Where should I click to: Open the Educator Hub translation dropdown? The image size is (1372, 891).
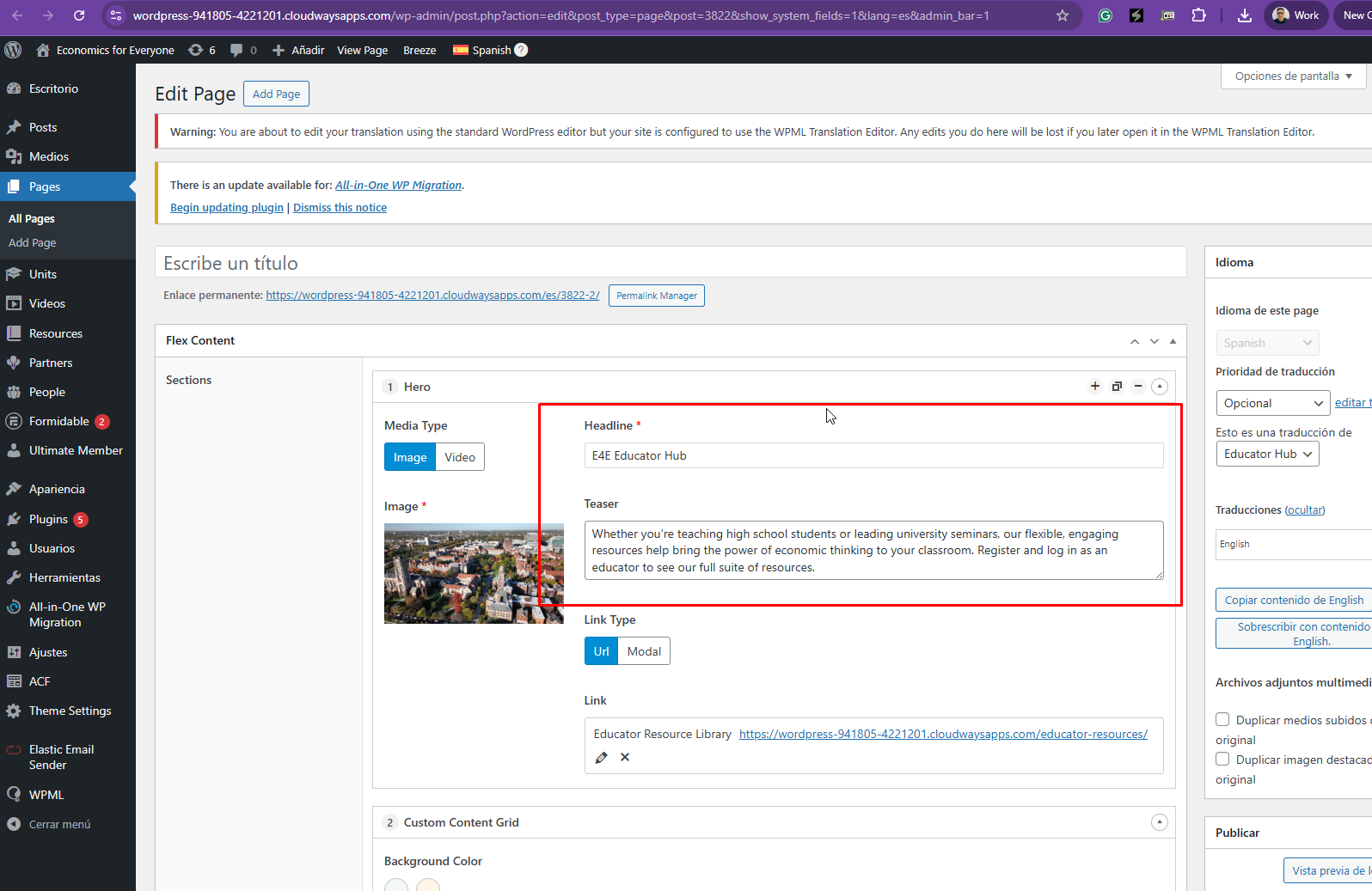[1267, 454]
